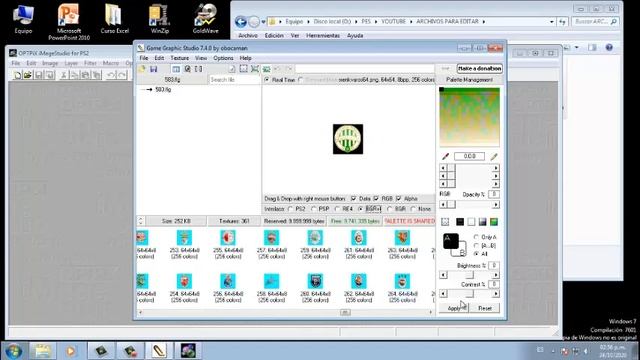Open Edit menu in Game Graphic Studio
This screenshot has height=360, width=640.
point(159,58)
